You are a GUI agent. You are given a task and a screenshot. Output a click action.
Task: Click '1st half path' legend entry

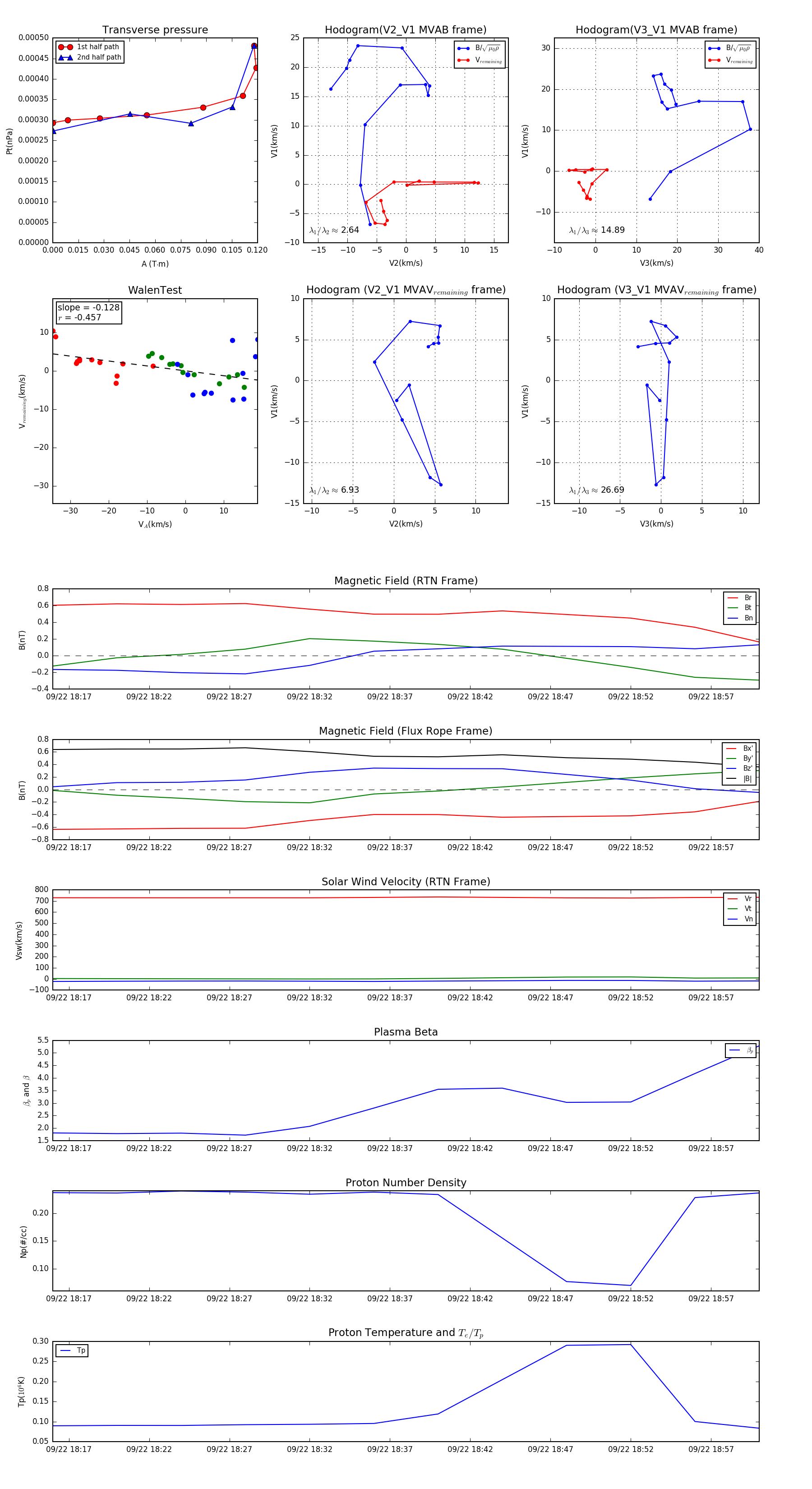coord(89,47)
